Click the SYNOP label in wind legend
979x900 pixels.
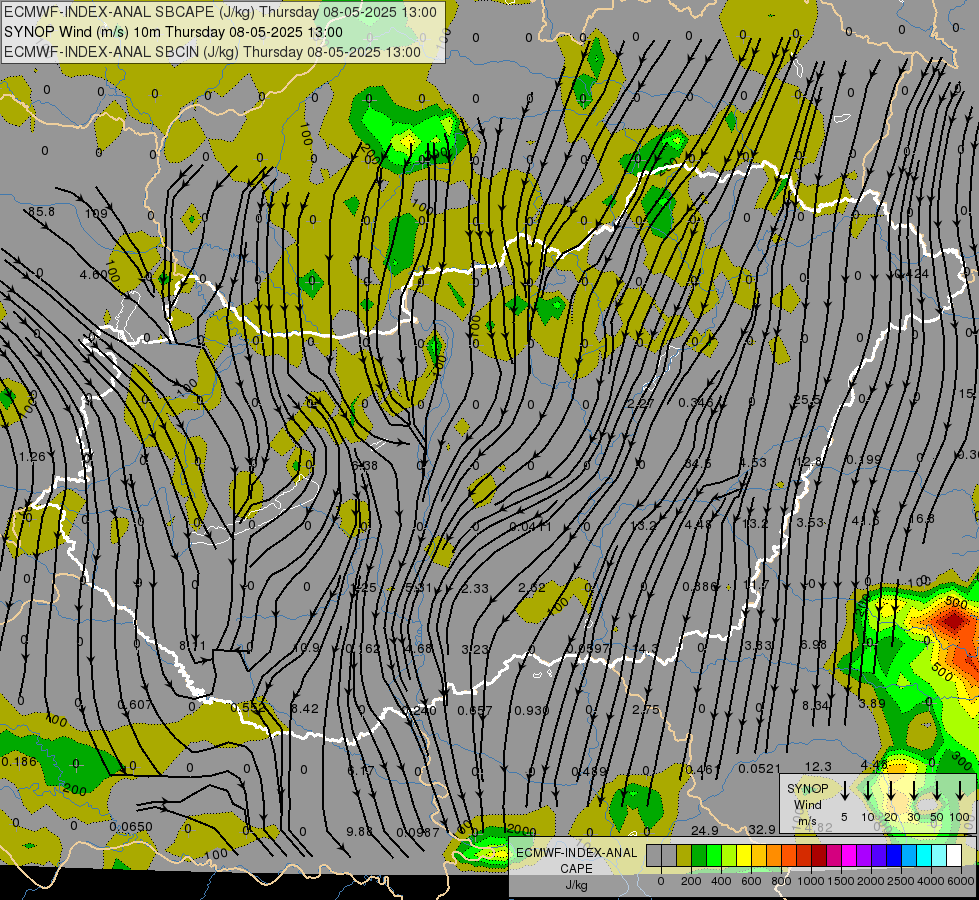807,789
